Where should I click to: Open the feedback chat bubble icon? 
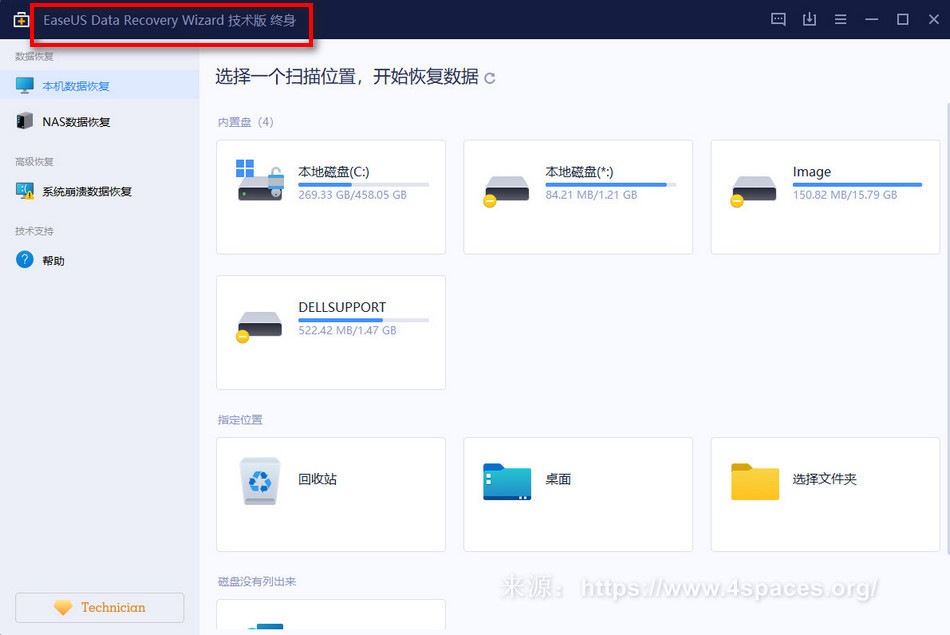pos(778,19)
